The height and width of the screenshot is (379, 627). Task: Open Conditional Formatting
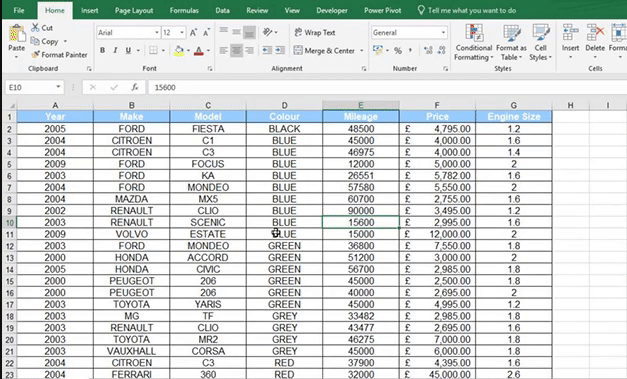click(x=474, y=42)
